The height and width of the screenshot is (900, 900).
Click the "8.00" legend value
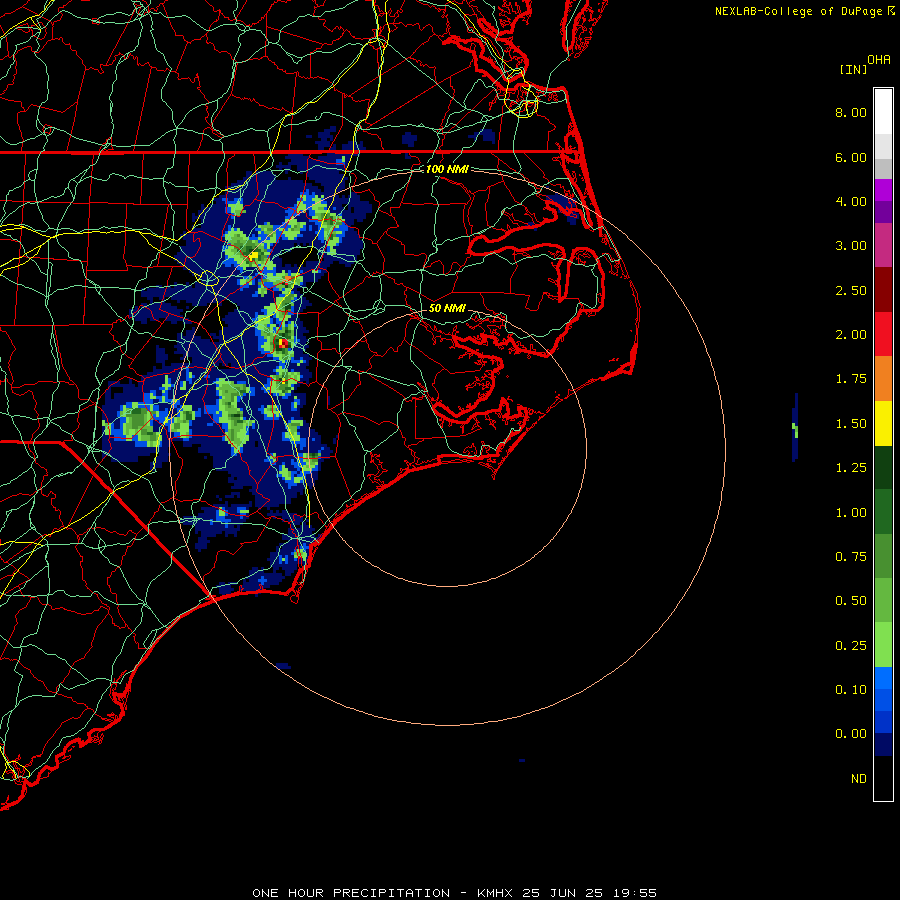851,112
